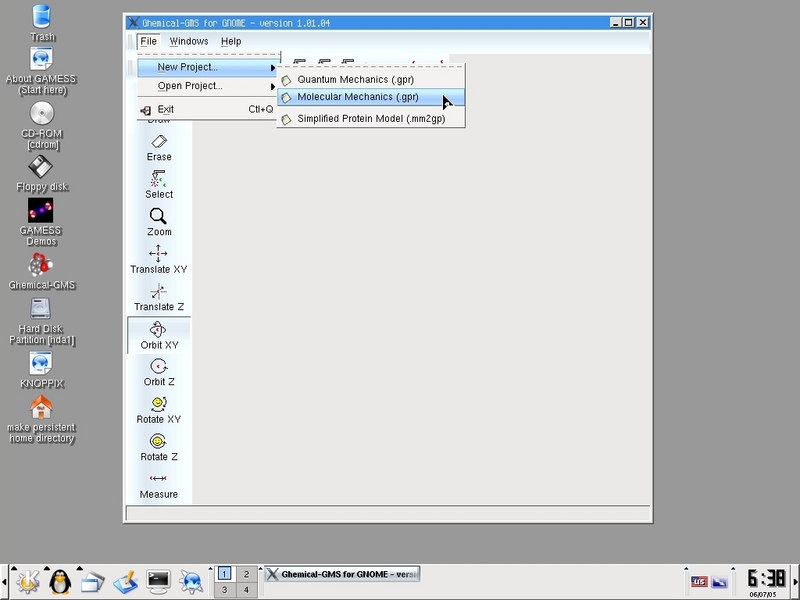Viewport: 800px width, 600px height.
Task: Expand the Open Project submenu
Action: coord(190,86)
